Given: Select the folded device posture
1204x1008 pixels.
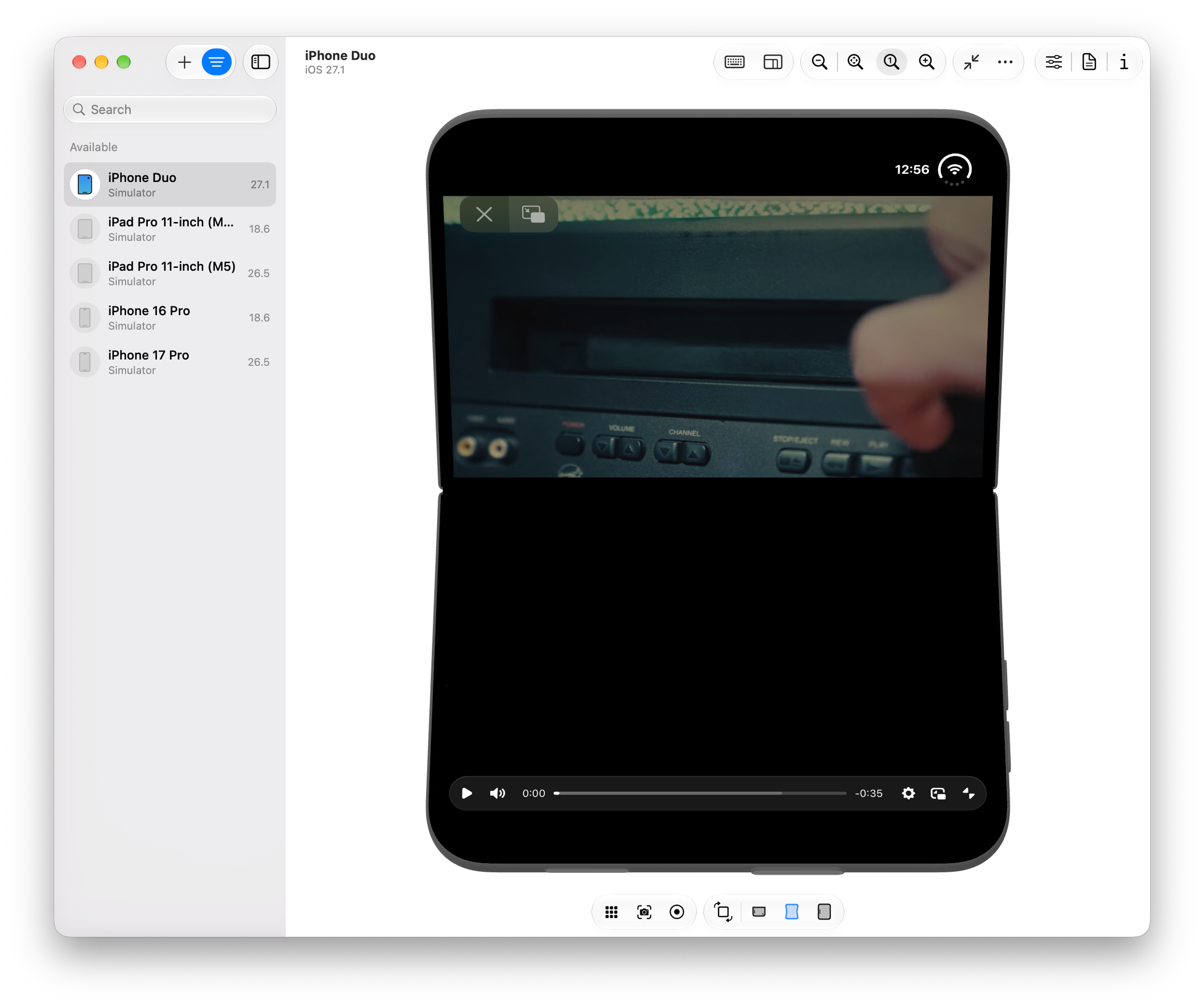Looking at the screenshot, I should [x=759, y=912].
